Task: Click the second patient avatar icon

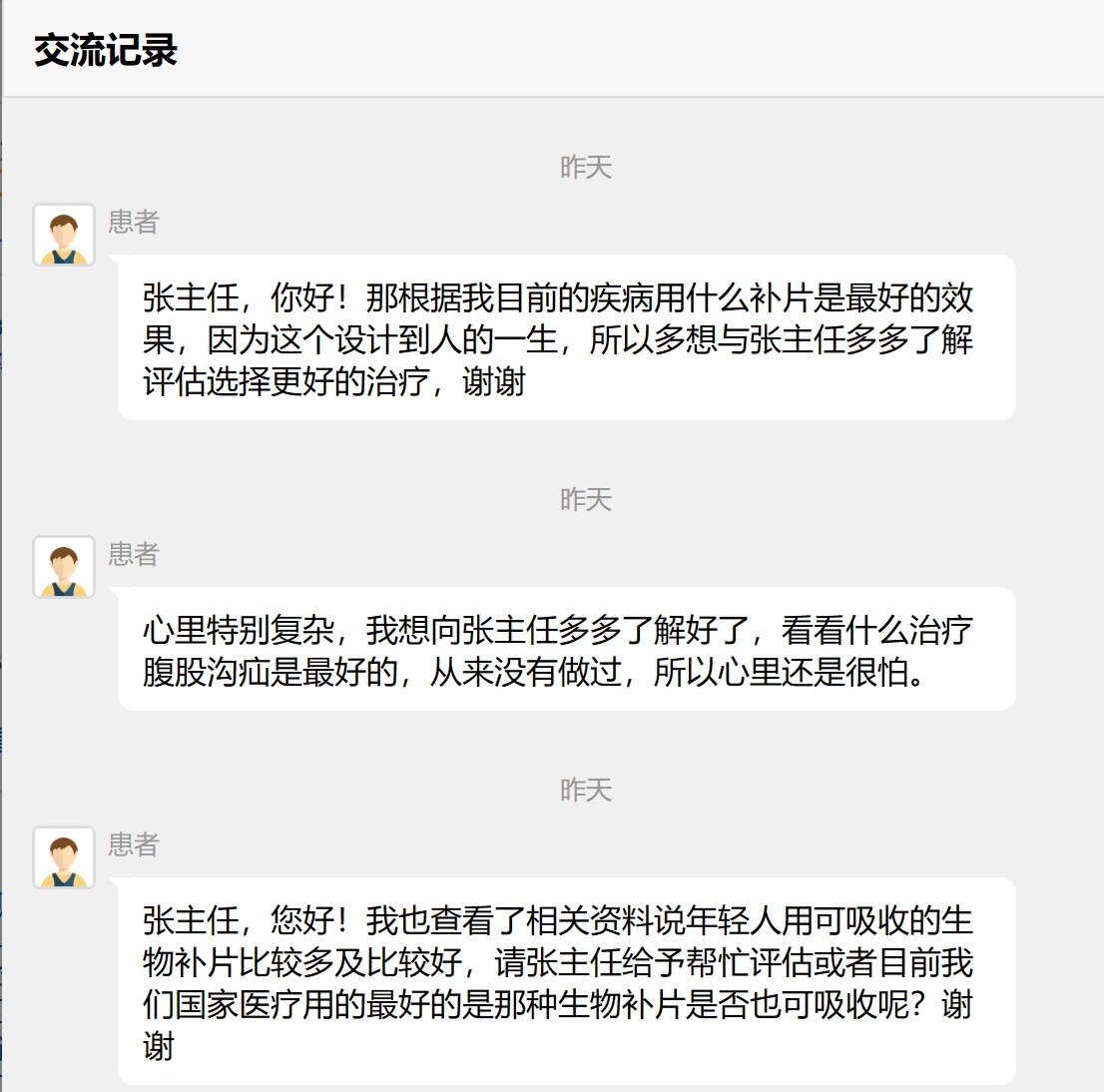Action: [64, 568]
